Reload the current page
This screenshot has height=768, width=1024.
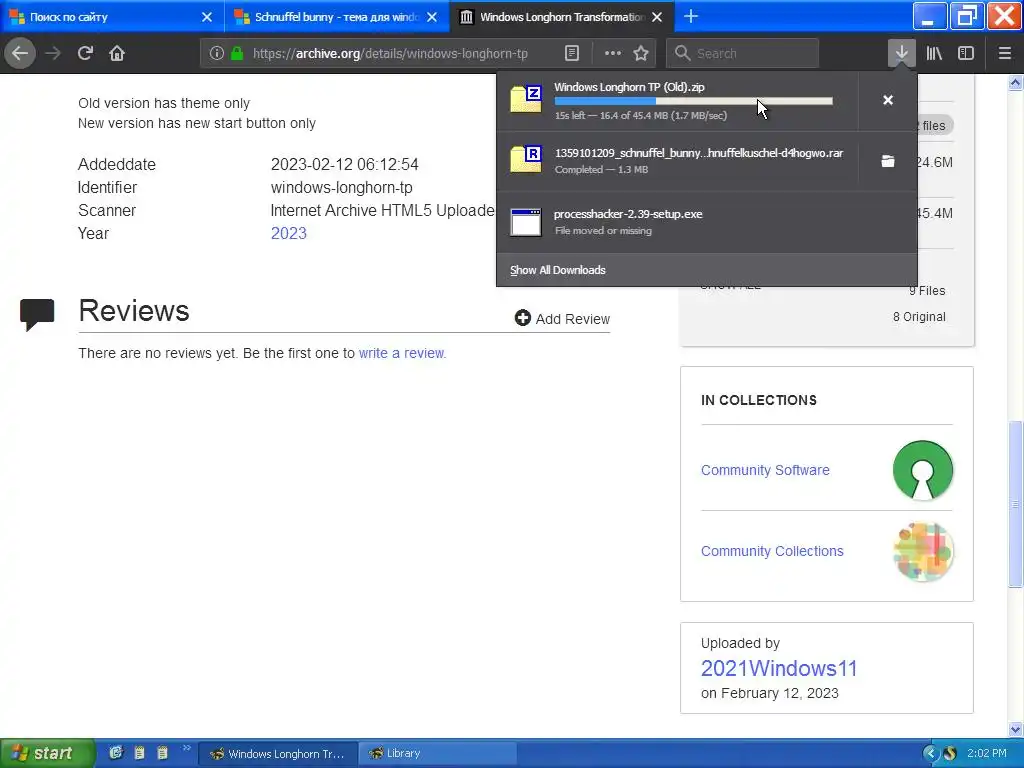[86, 53]
